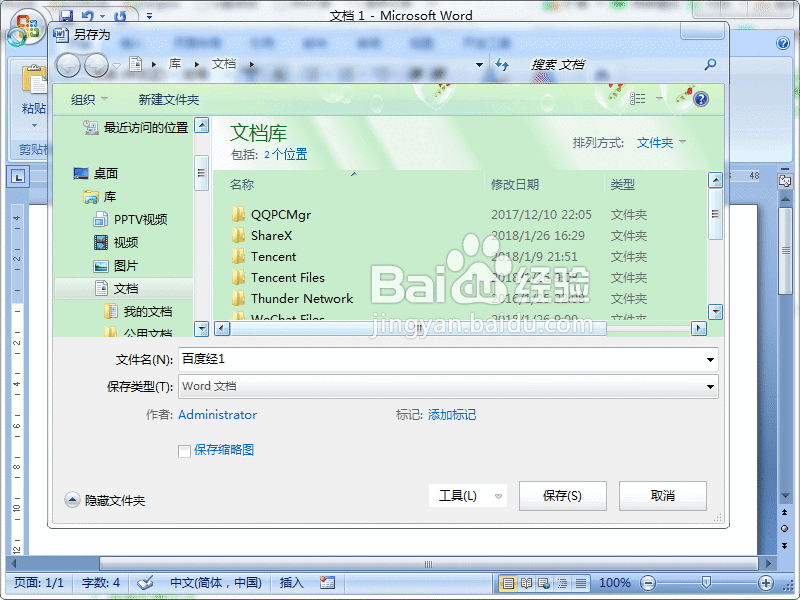Click the macro recording icon in status bar
The image size is (800, 600).
click(327, 583)
